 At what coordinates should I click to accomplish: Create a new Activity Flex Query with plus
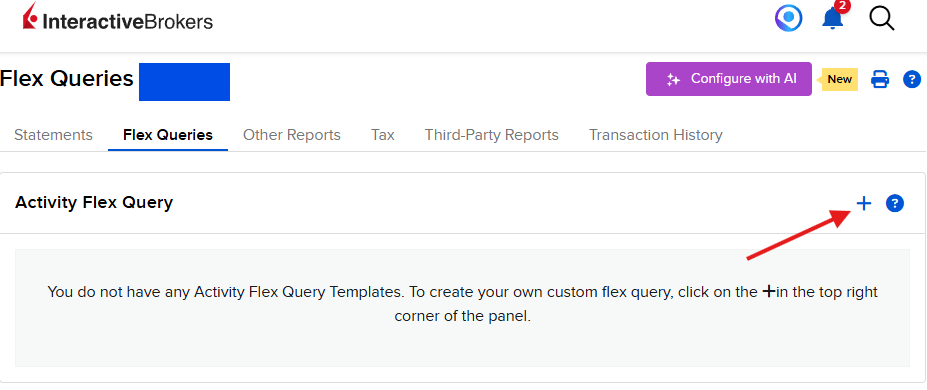pyautogui.click(x=864, y=203)
